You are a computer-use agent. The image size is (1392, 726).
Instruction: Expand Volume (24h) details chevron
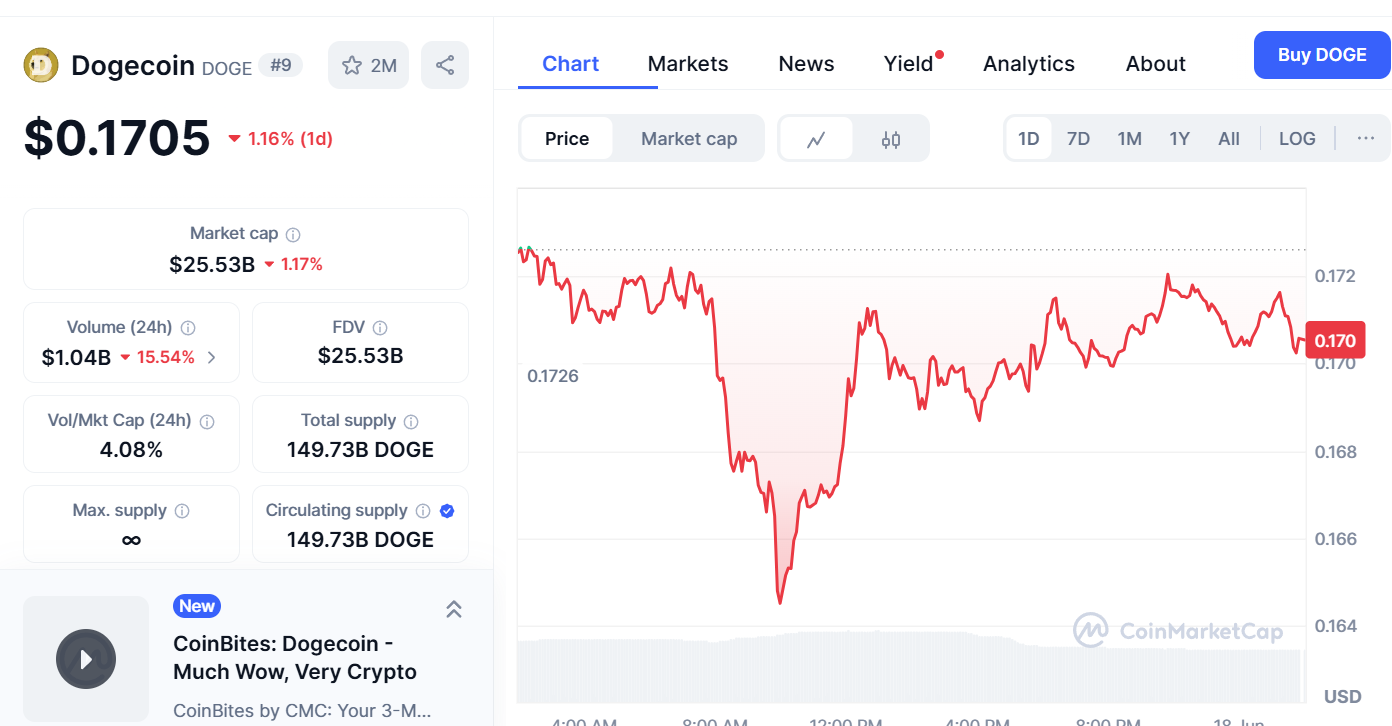211,357
